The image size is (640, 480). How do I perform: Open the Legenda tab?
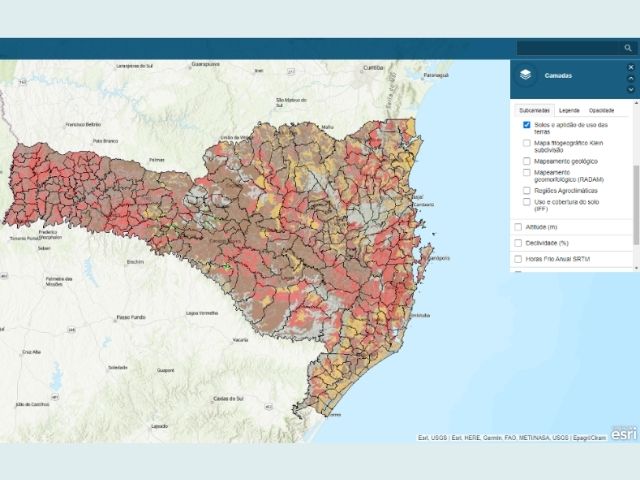(569, 109)
